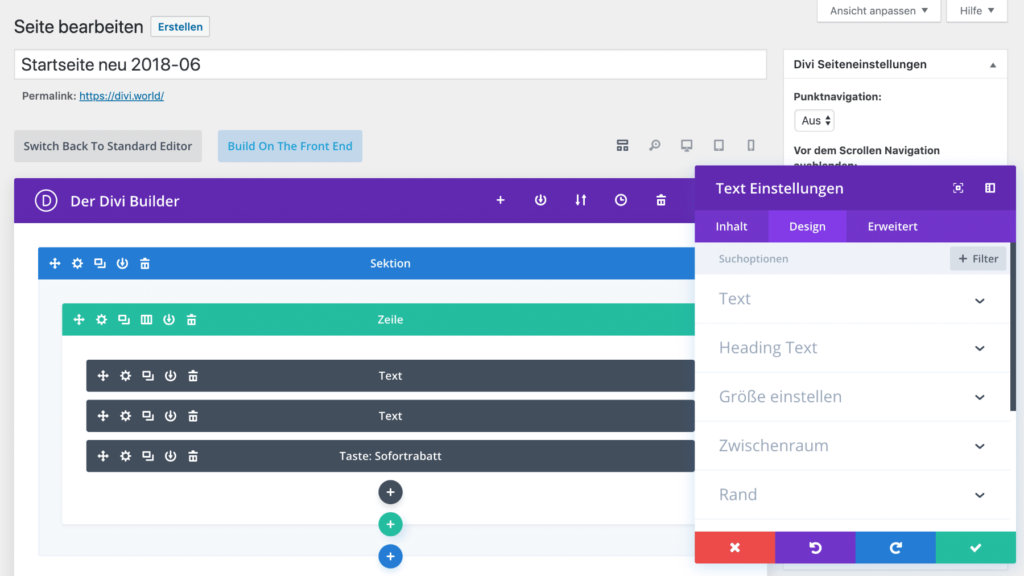Duplicate the Sektion

tap(100, 263)
